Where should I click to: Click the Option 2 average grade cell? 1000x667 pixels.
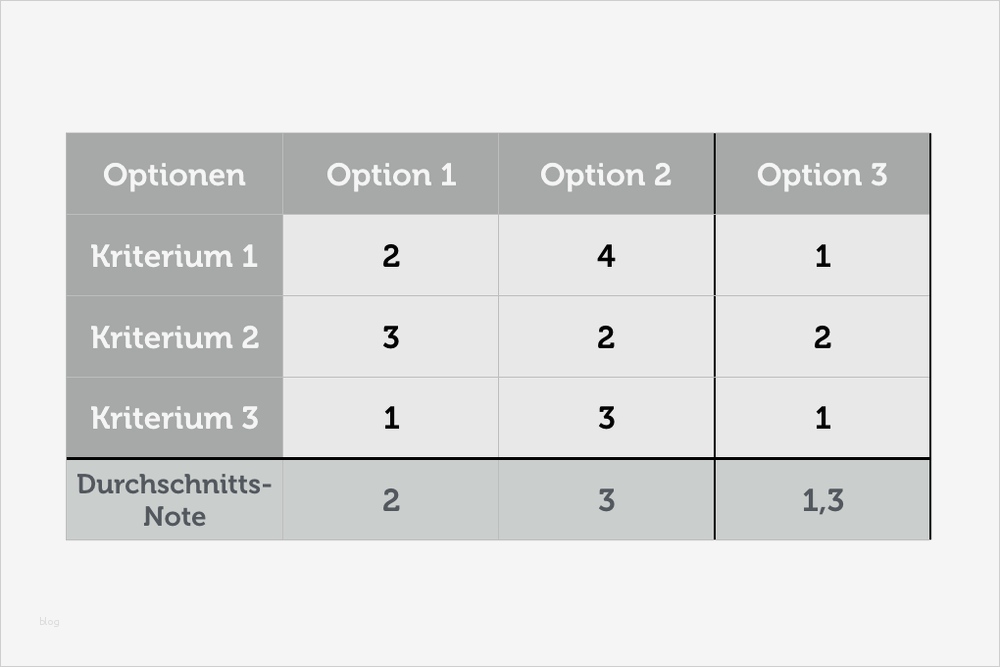coord(606,500)
